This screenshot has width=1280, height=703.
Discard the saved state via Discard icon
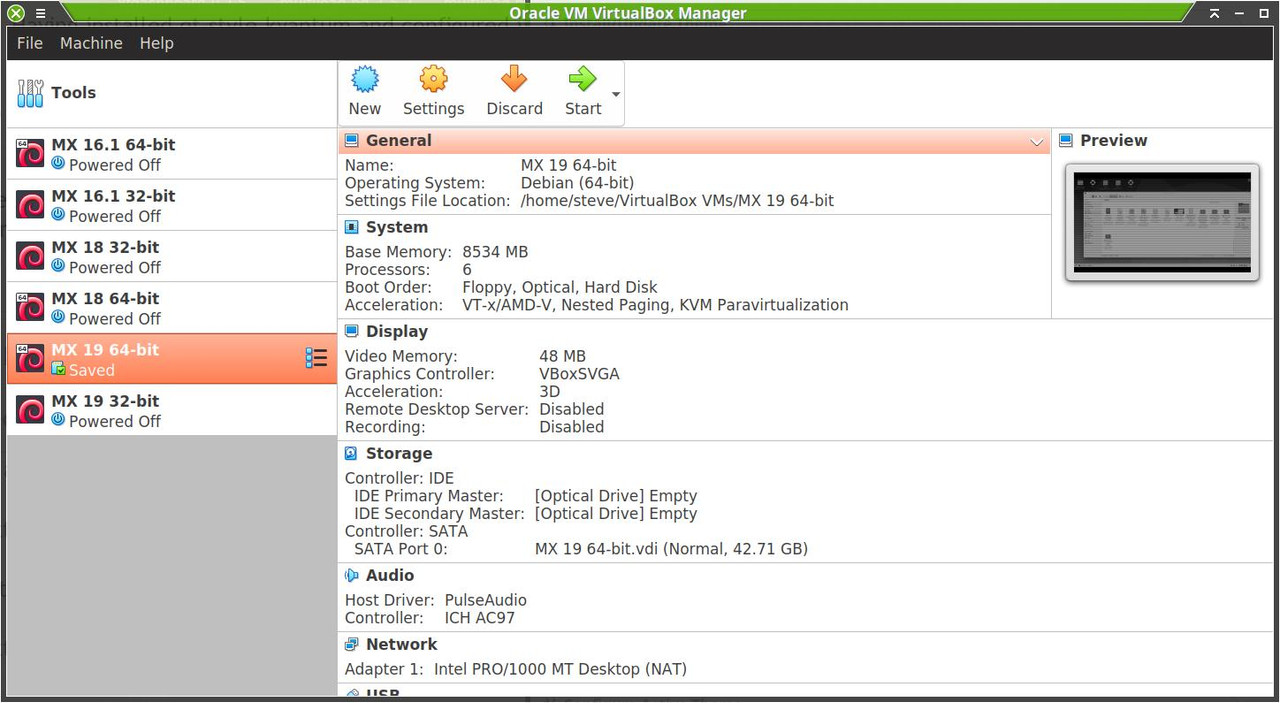tap(514, 79)
